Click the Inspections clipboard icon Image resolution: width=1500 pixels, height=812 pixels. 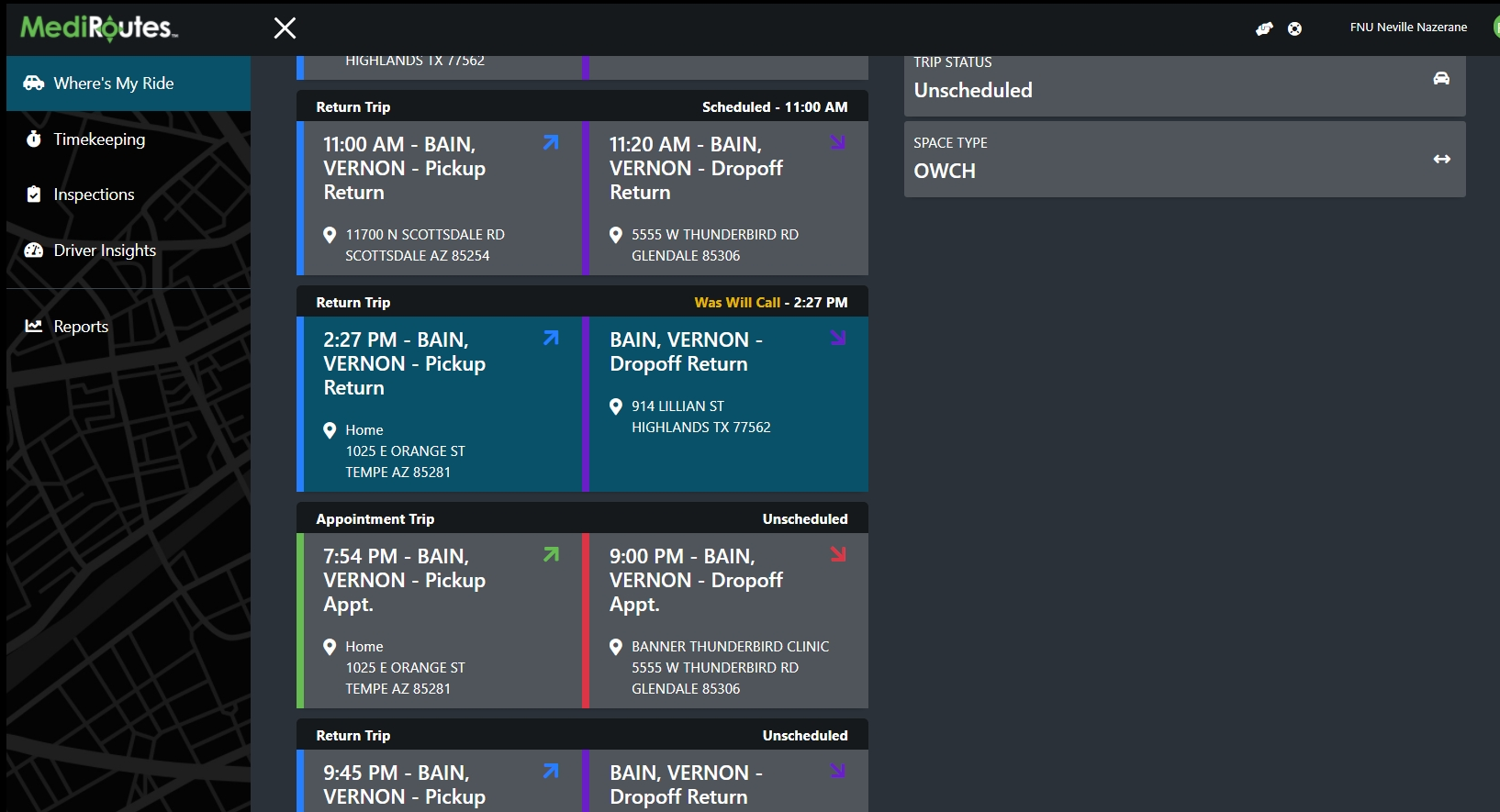pos(34,195)
